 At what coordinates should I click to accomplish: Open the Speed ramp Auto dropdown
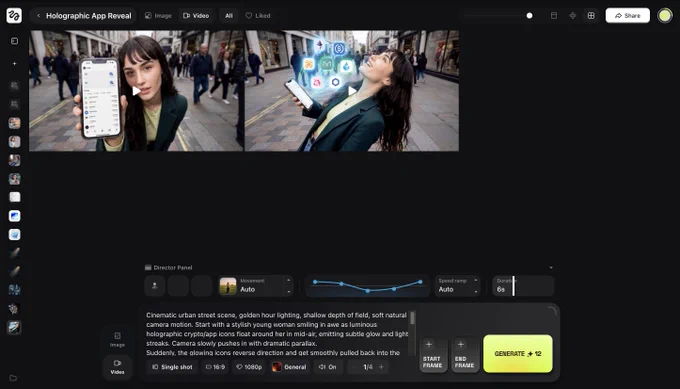coord(457,286)
